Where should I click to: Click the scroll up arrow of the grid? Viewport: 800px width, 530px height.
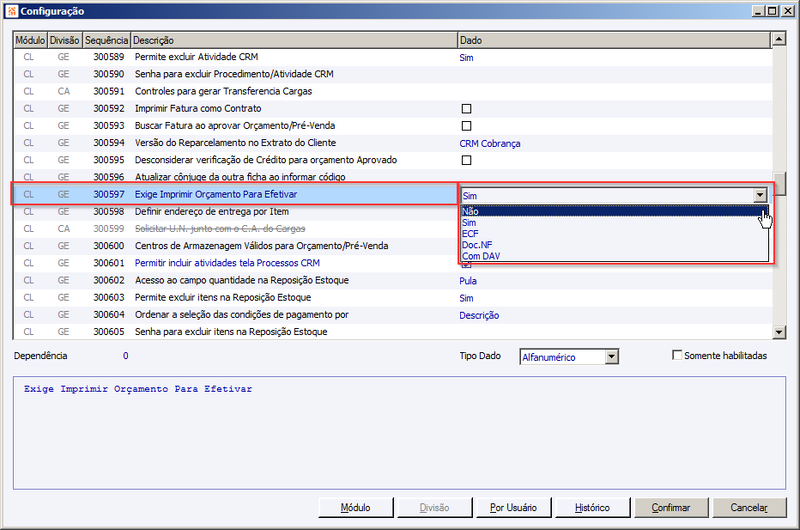tap(779, 38)
